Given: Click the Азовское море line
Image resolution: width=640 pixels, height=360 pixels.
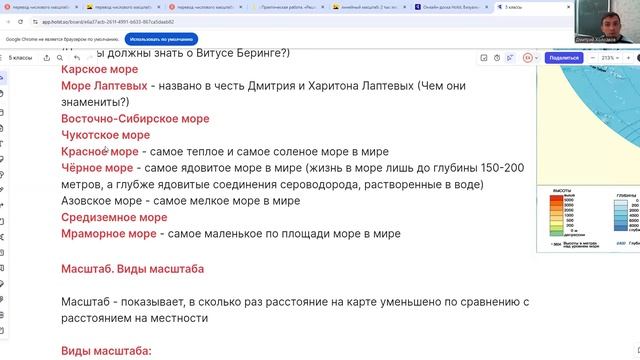Looking at the screenshot, I should (x=180, y=201).
